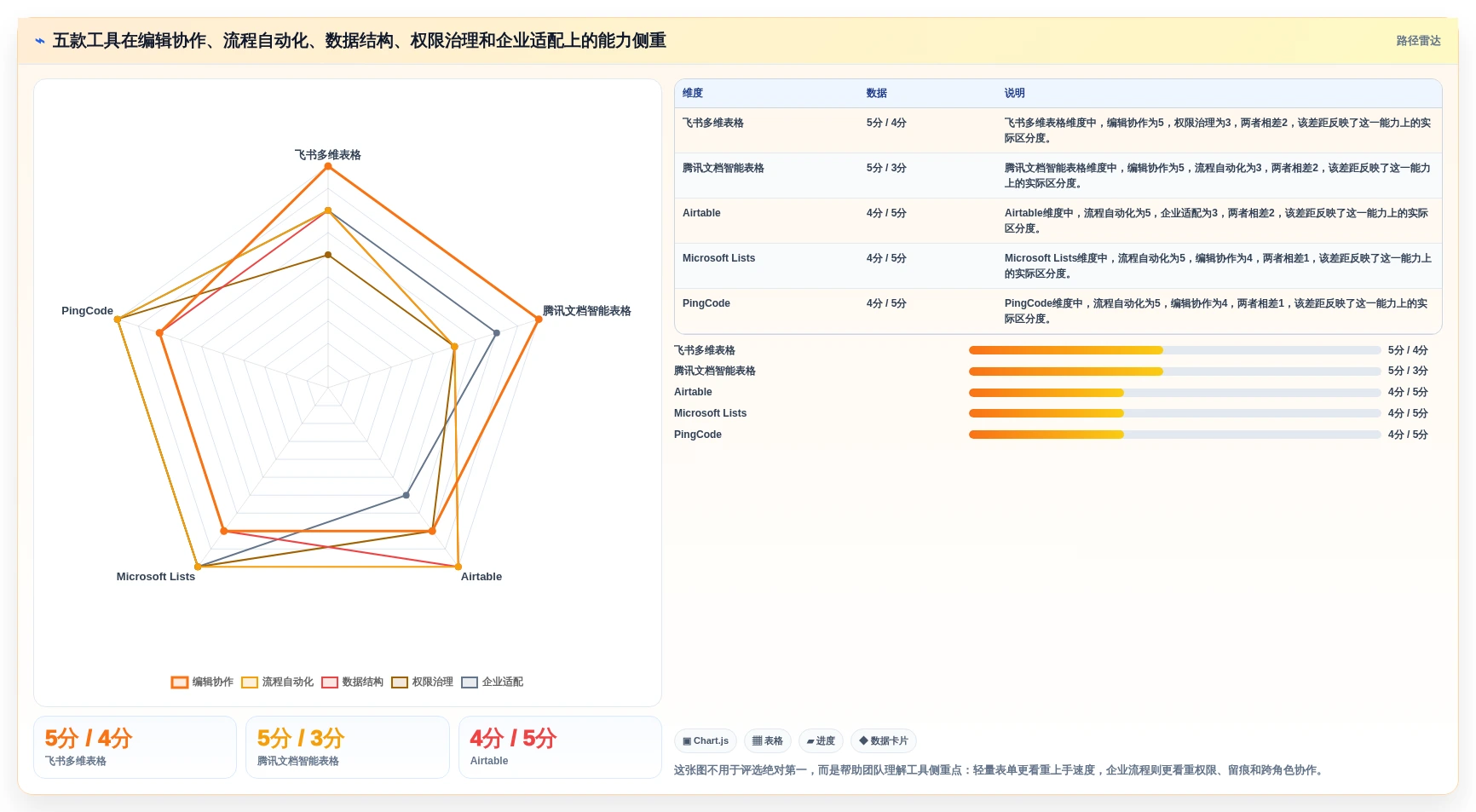Select the PingCode table row name
This screenshot has width=1476, height=812.
(706, 303)
